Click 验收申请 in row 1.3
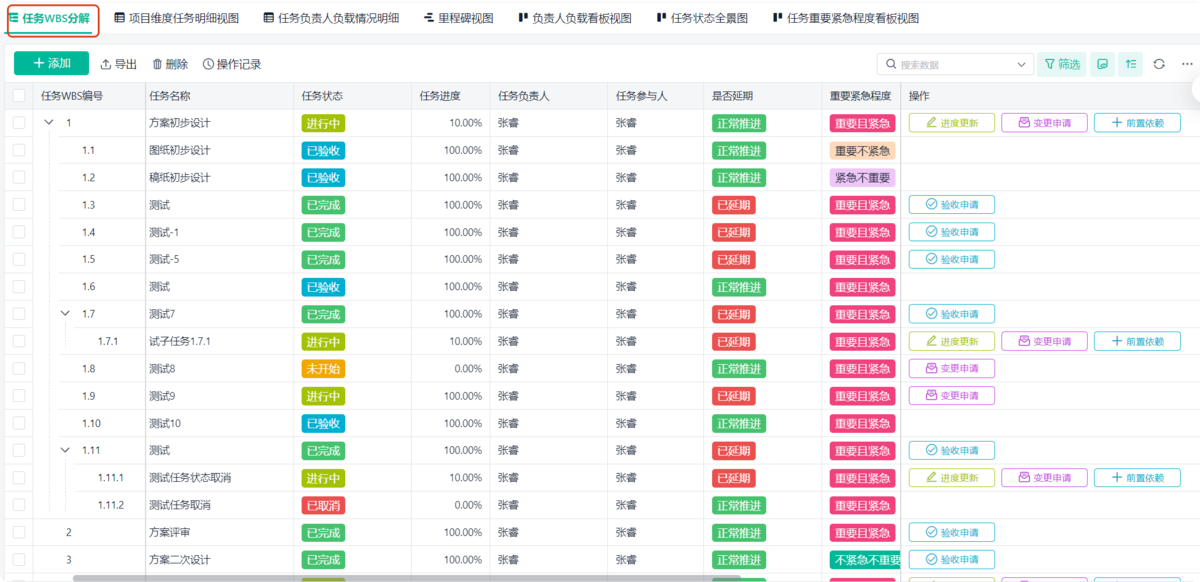1200x582 pixels. pyautogui.click(x=952, y=205)
